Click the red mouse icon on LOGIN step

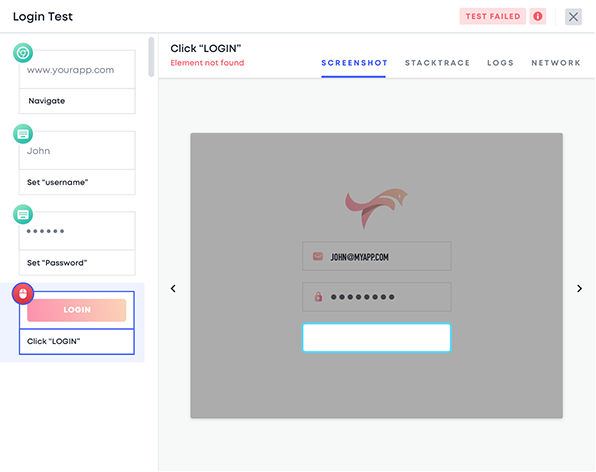tap(23, 293)
